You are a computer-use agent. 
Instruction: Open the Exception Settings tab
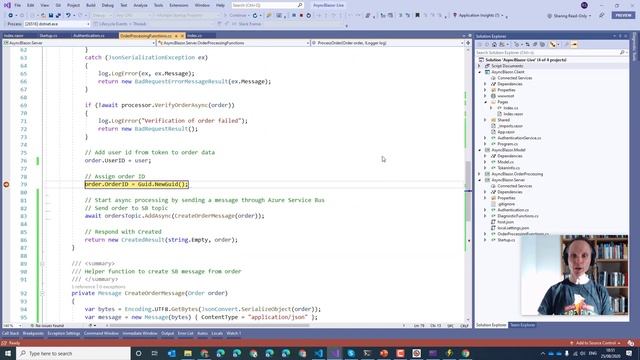64,333
